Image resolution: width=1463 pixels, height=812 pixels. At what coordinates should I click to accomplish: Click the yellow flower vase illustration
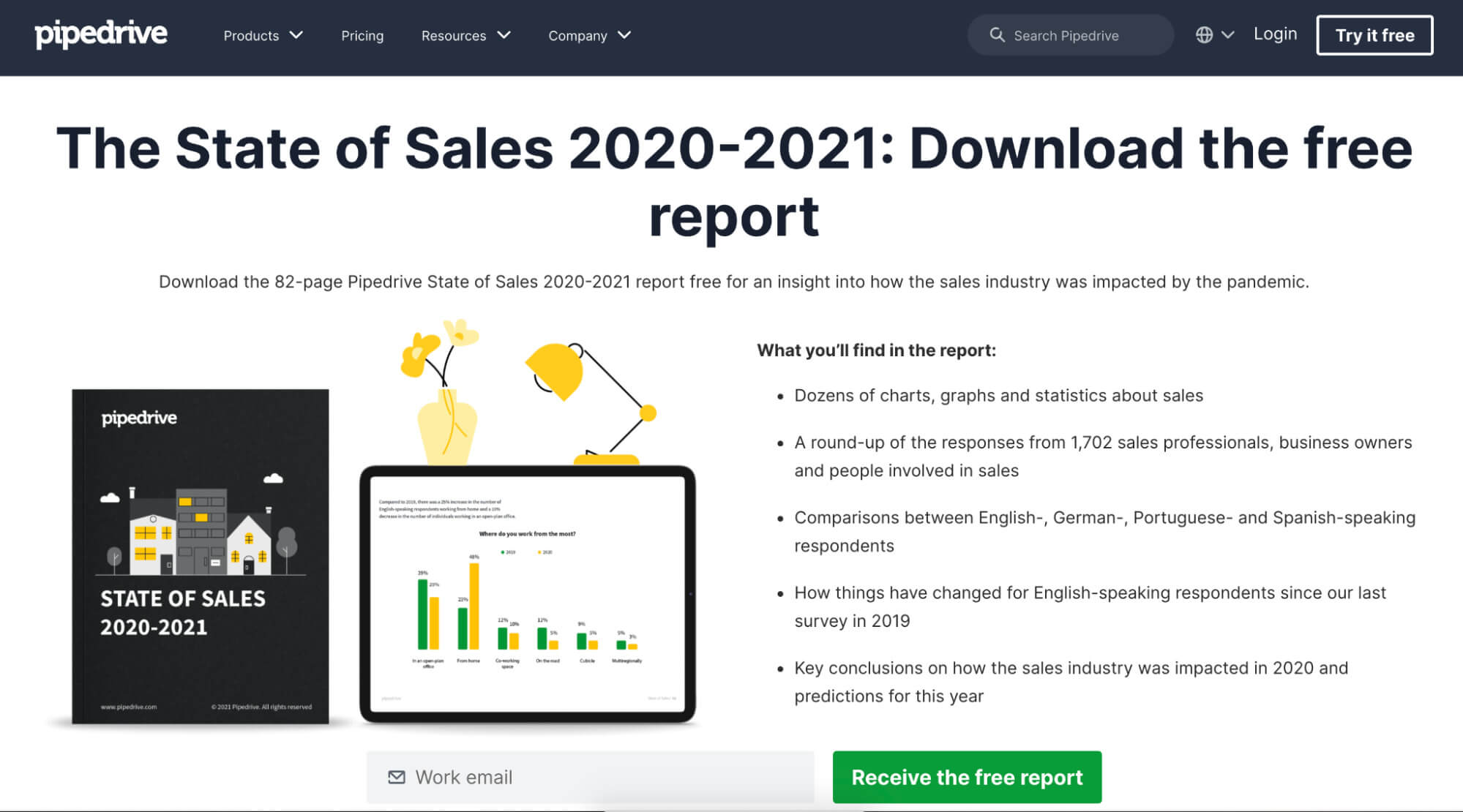tap(441, 392)
